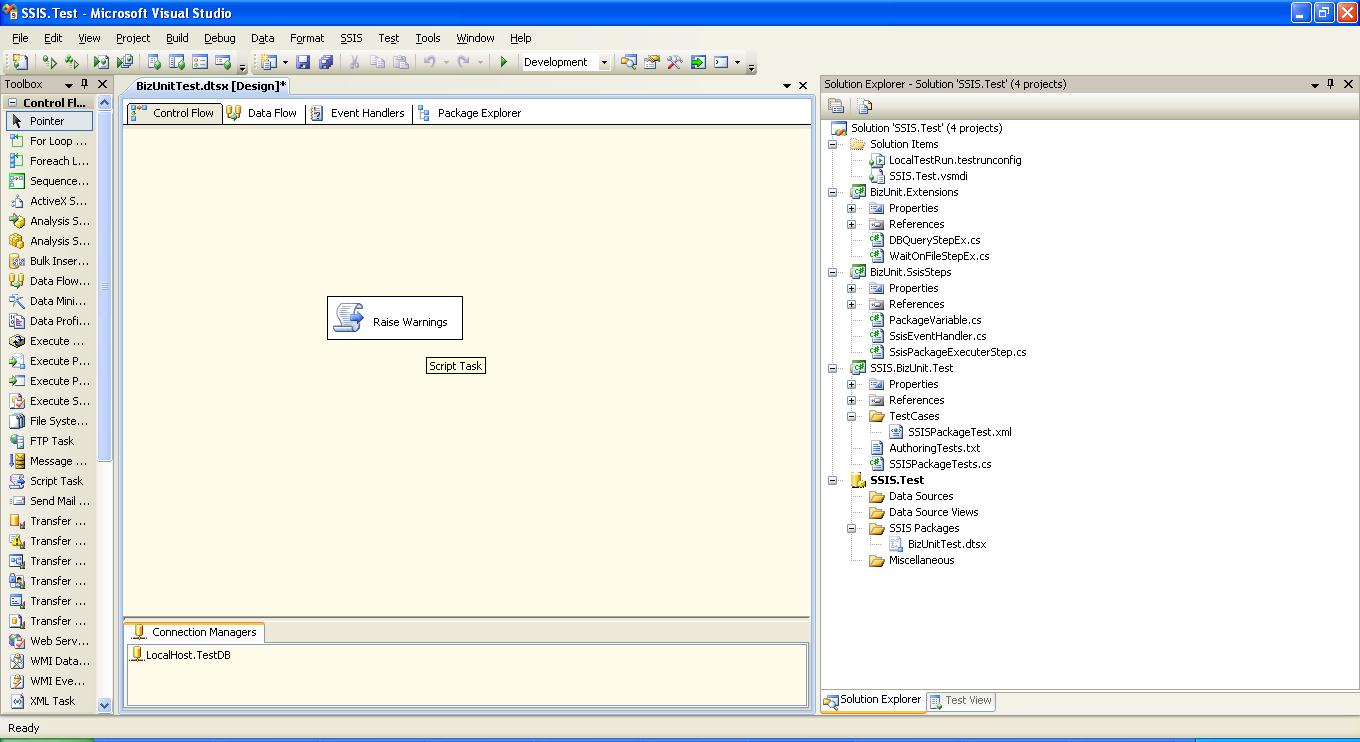Viewport: 1360px width, 742px height.
Task: Click the Save toolbar icon
Action: (304, 62)
